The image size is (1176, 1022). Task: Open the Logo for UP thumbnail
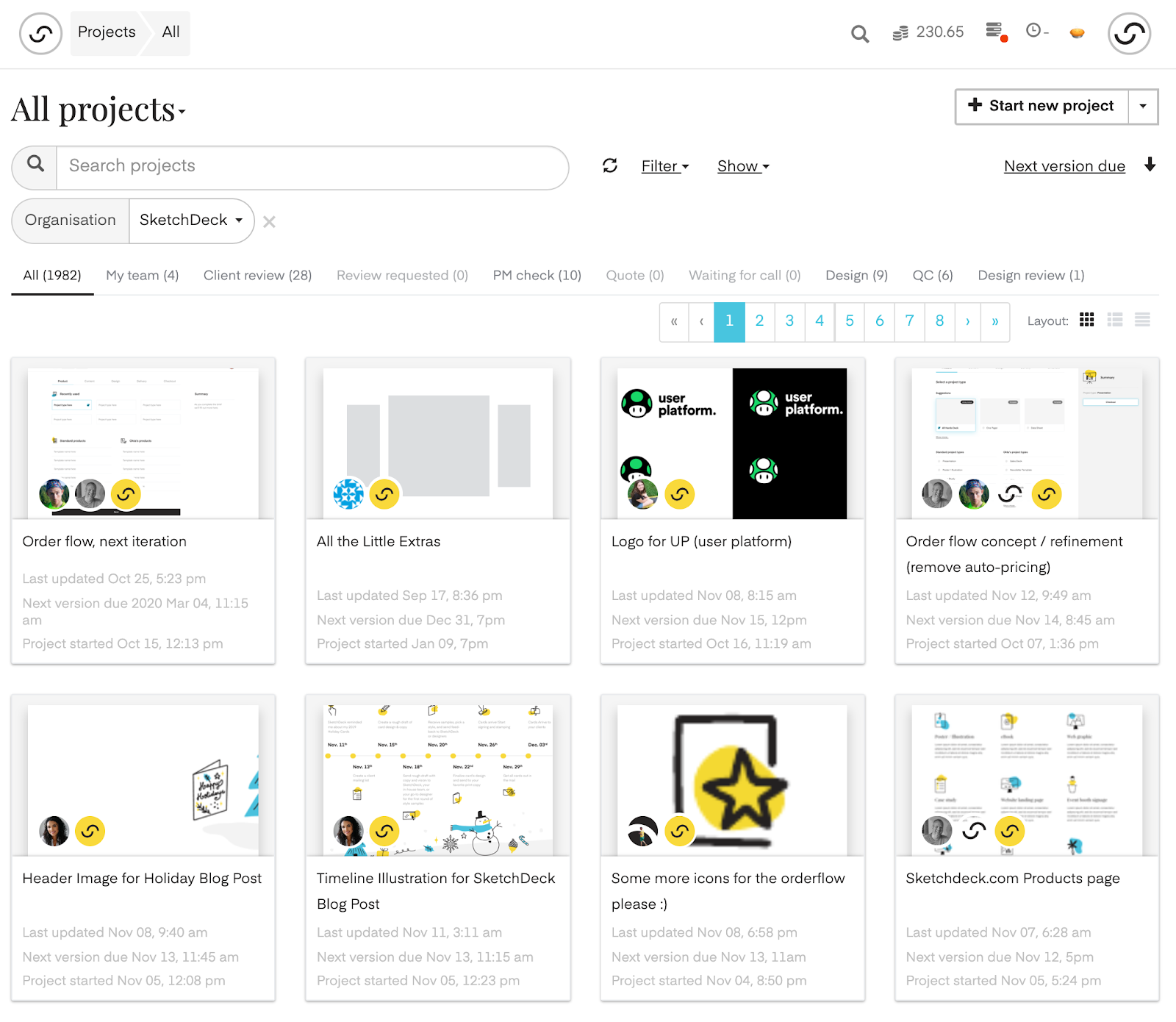pos(732,443)
